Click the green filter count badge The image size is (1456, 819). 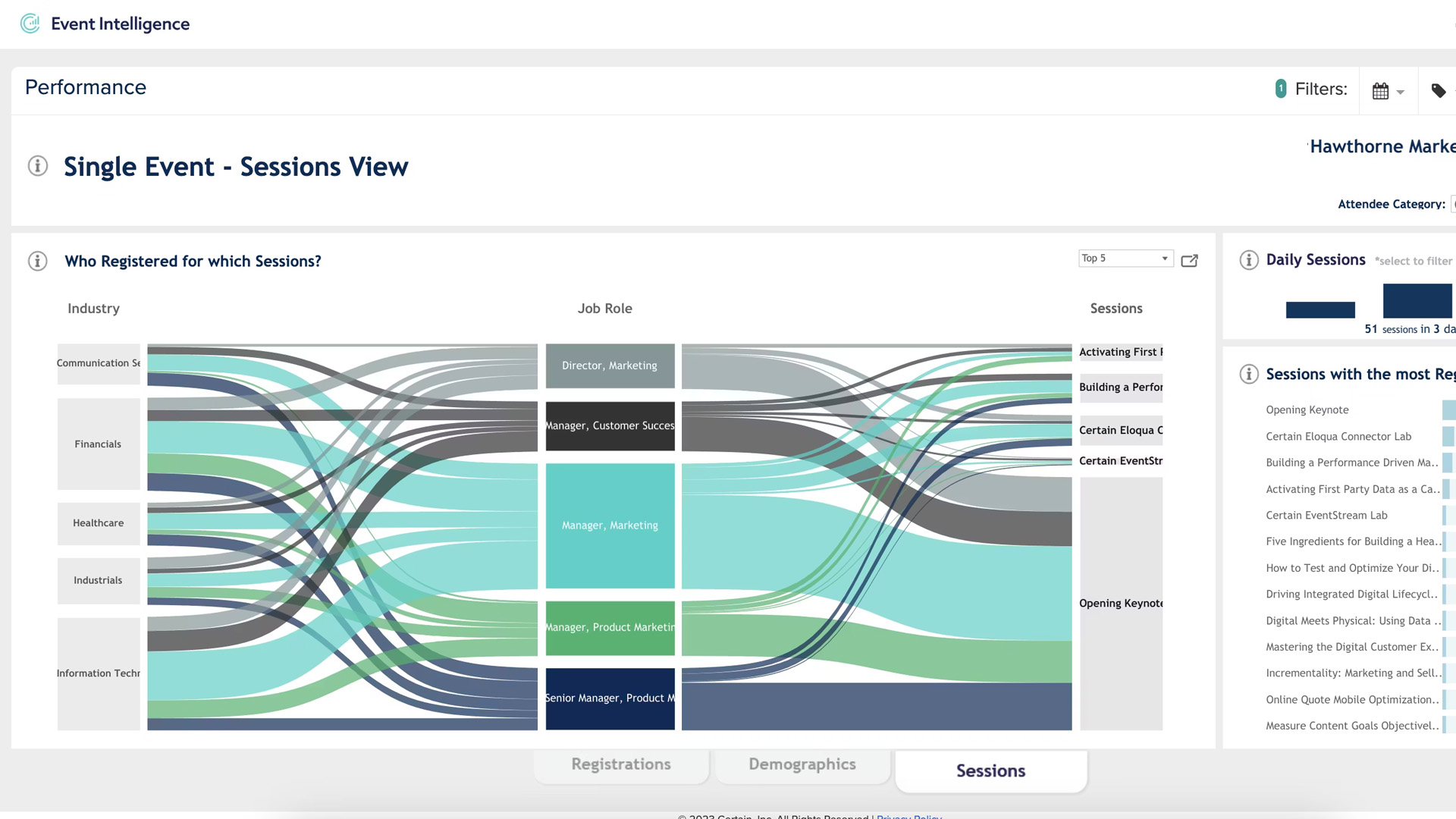click(1281, 89)
